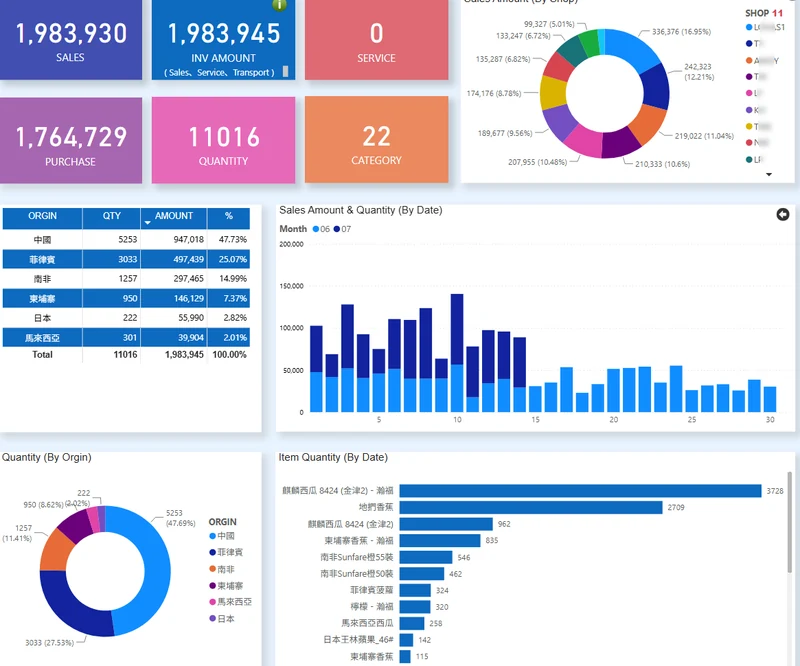Toggle Month 06 legend swatch
Screen dimensions: 800x666
(316, 229)
